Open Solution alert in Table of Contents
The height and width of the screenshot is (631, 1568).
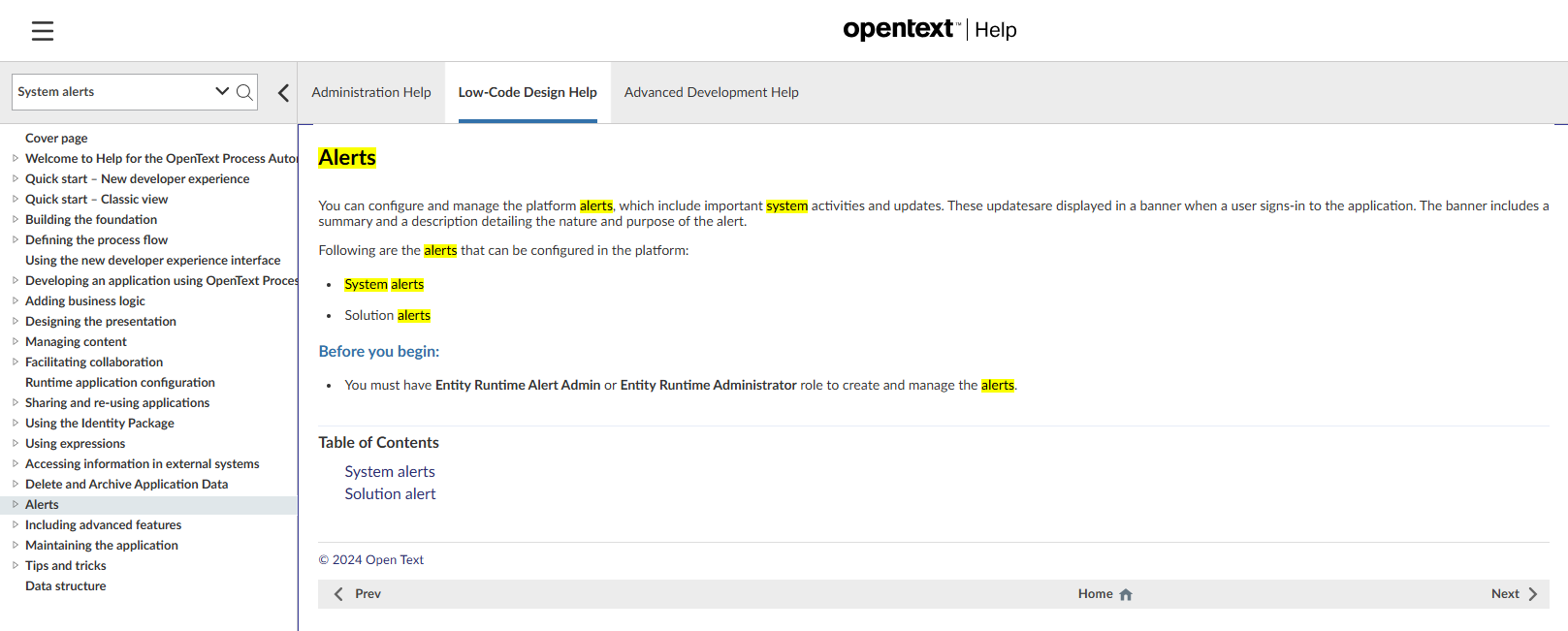(x=390, y=494)
